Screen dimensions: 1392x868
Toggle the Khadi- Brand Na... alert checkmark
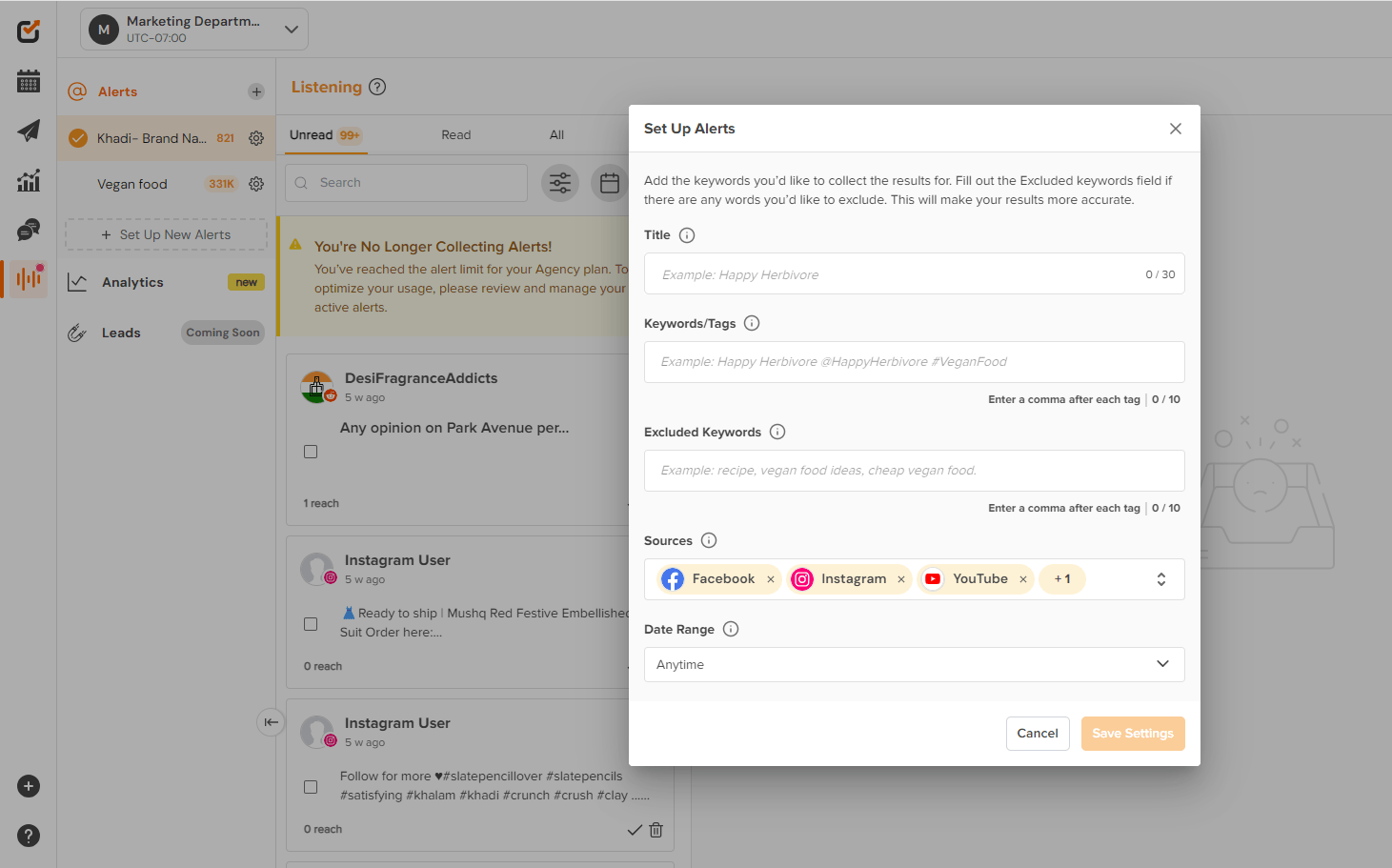78,138
